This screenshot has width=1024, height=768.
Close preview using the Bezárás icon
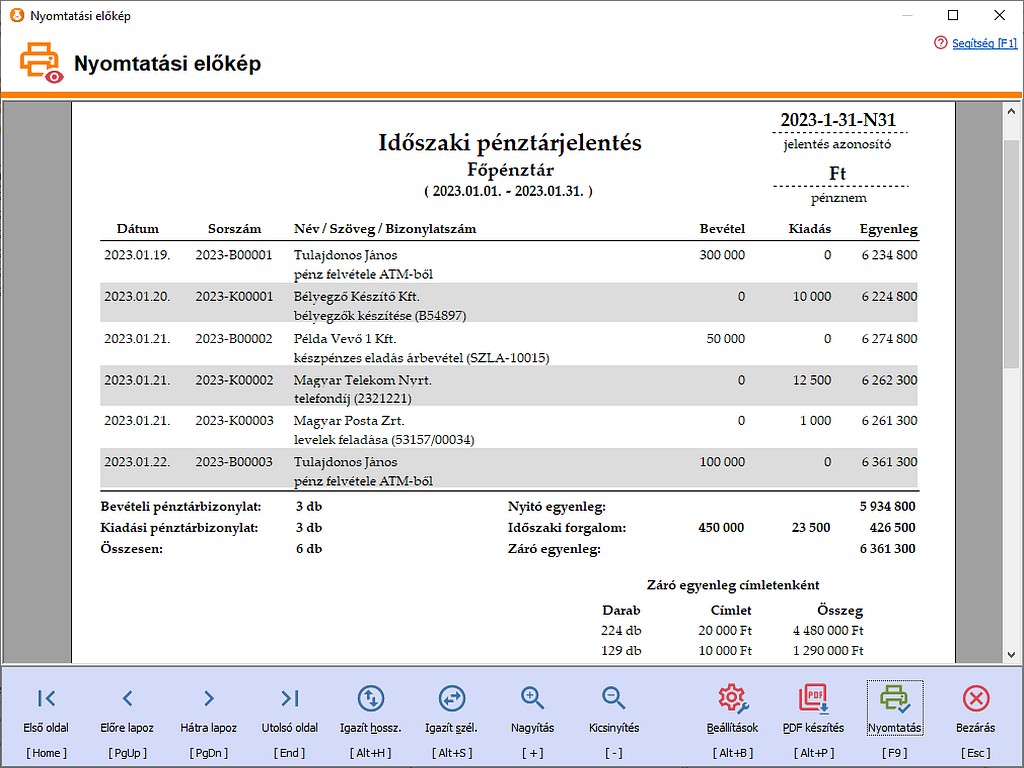tap(975, 699)
